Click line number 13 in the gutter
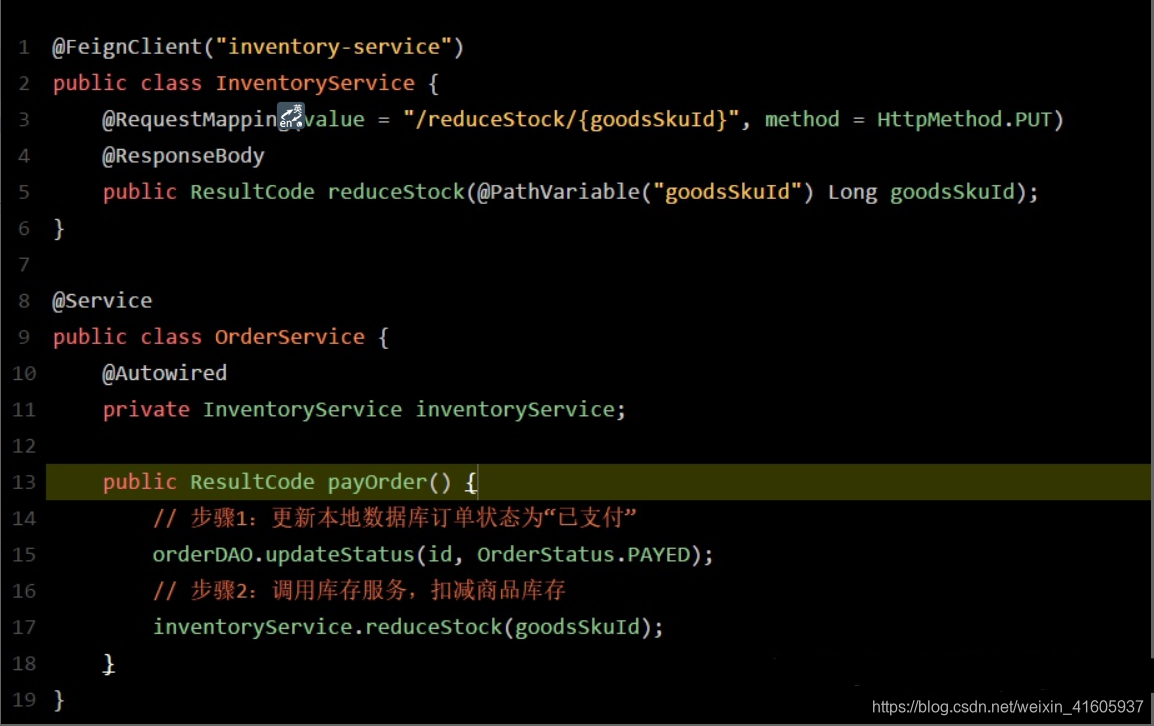Viewport: 1154px width, 726px height. (24, 482)
